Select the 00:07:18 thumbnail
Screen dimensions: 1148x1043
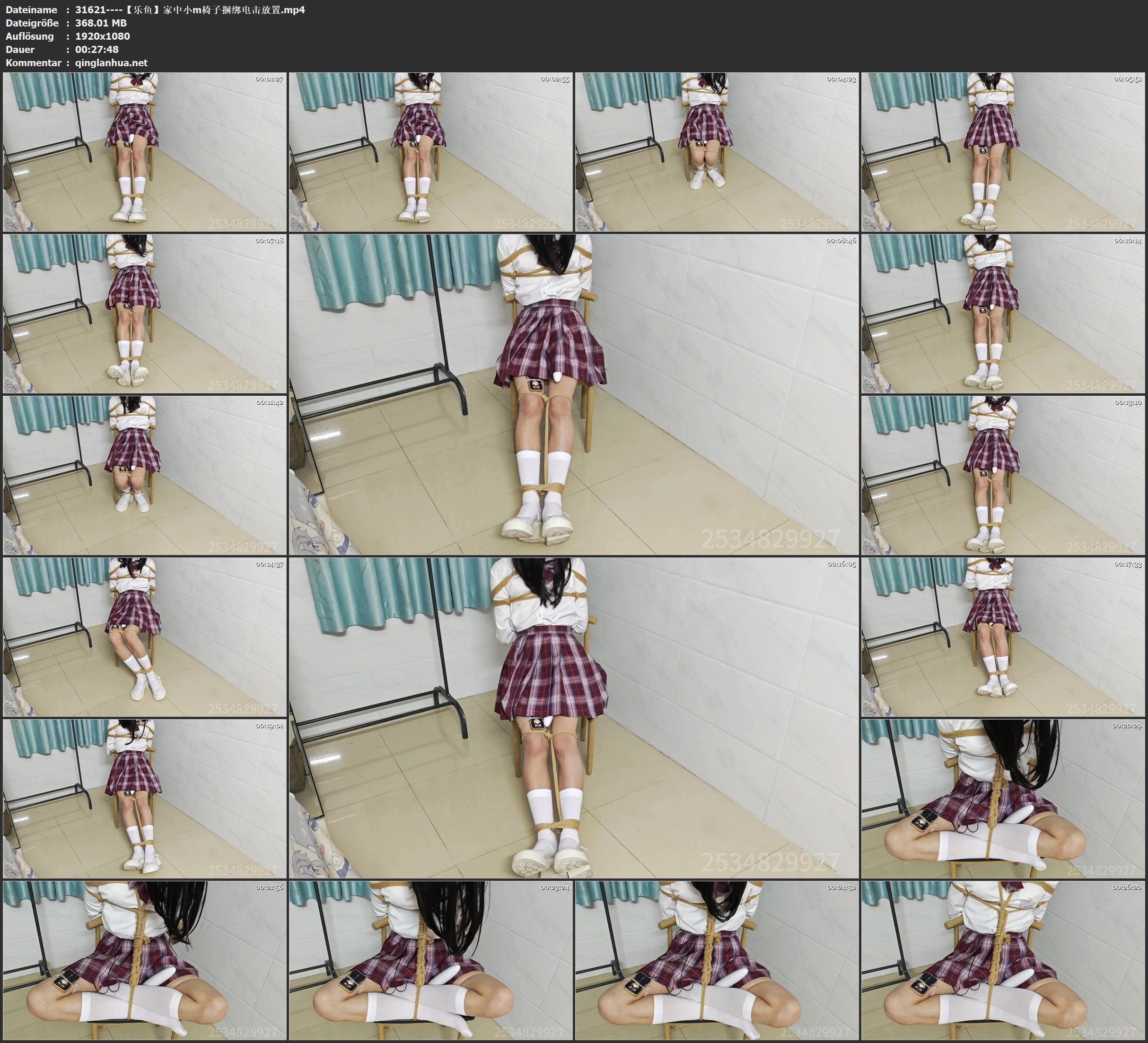coord(145,313)
